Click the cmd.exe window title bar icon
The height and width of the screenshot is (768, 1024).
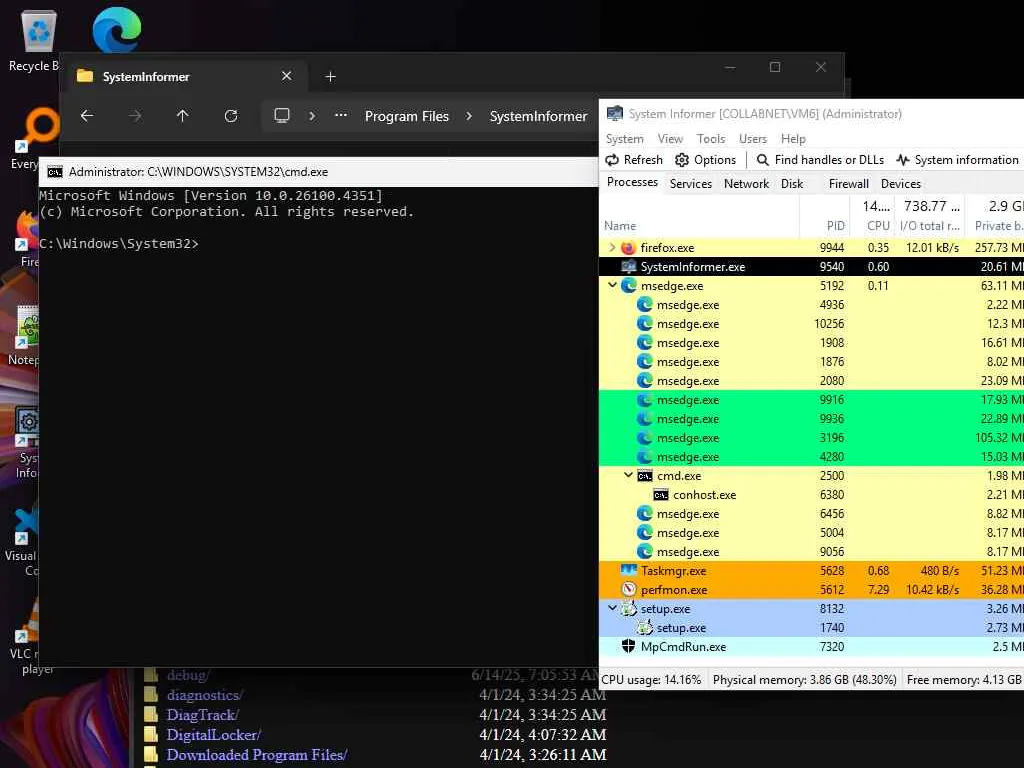55,172
